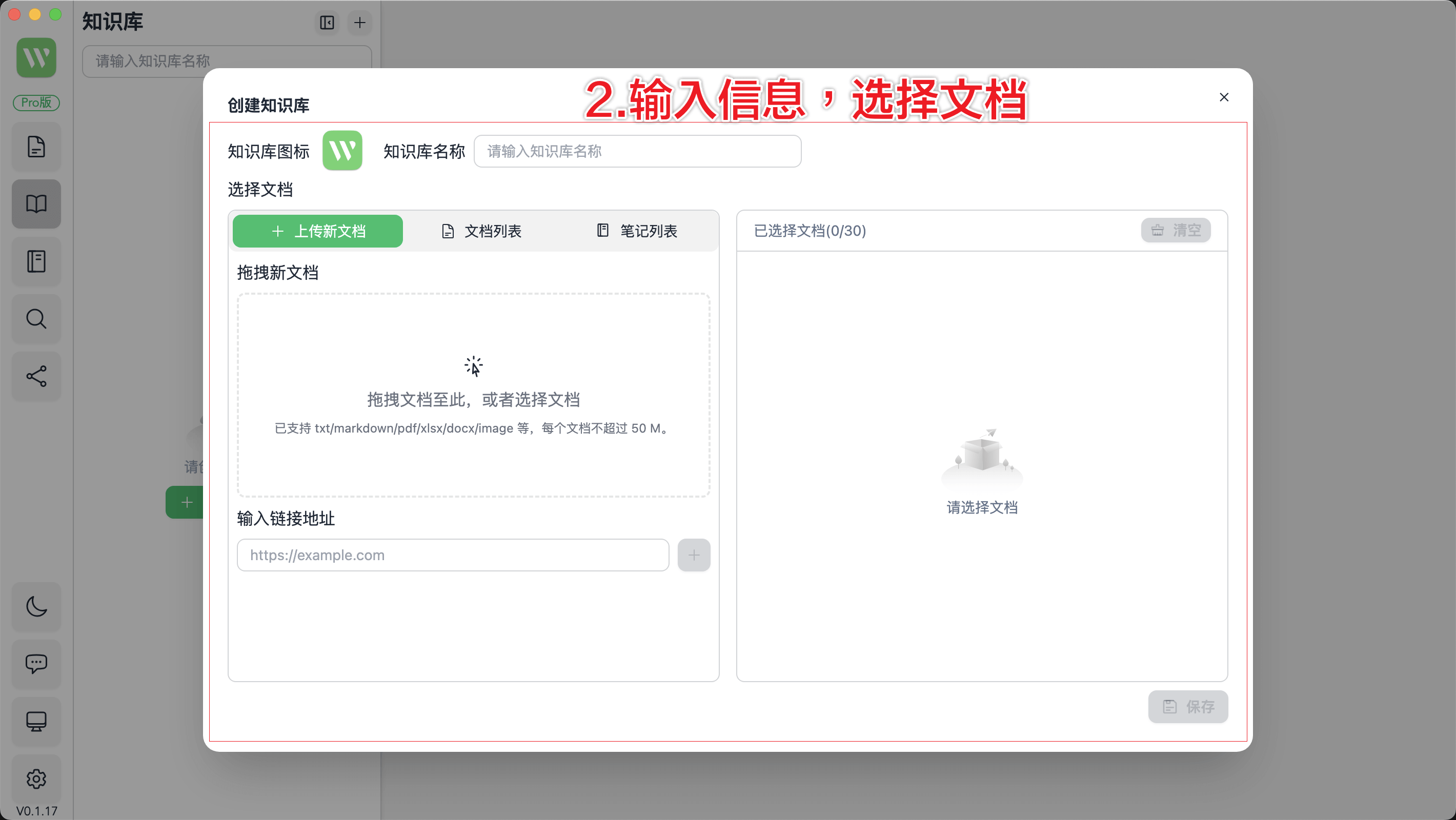The image size is (1456, 820).
Task: Click the green W app logo
Action: [x=36, y=57]
